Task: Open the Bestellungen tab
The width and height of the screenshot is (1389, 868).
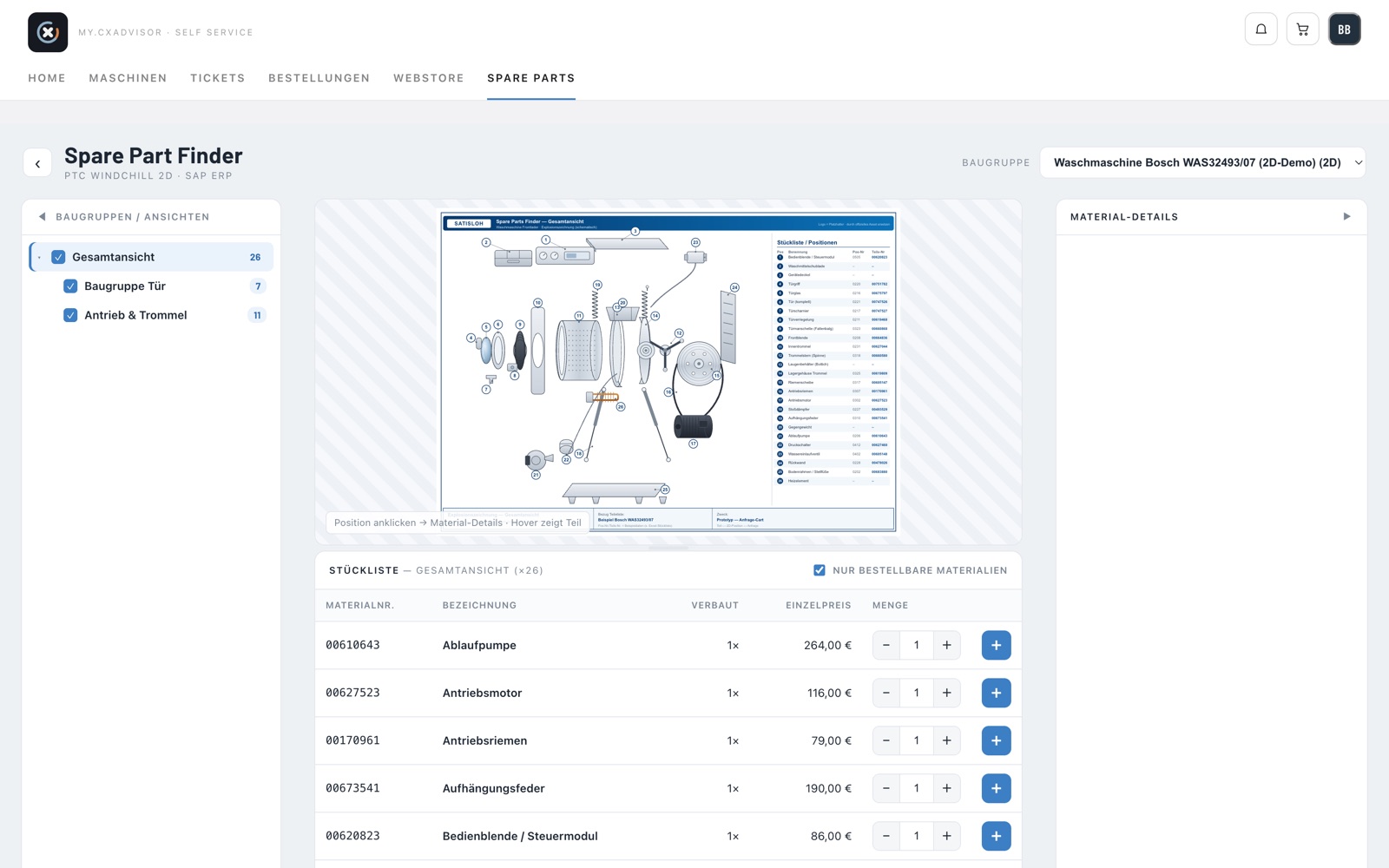Action: [319, 78]
